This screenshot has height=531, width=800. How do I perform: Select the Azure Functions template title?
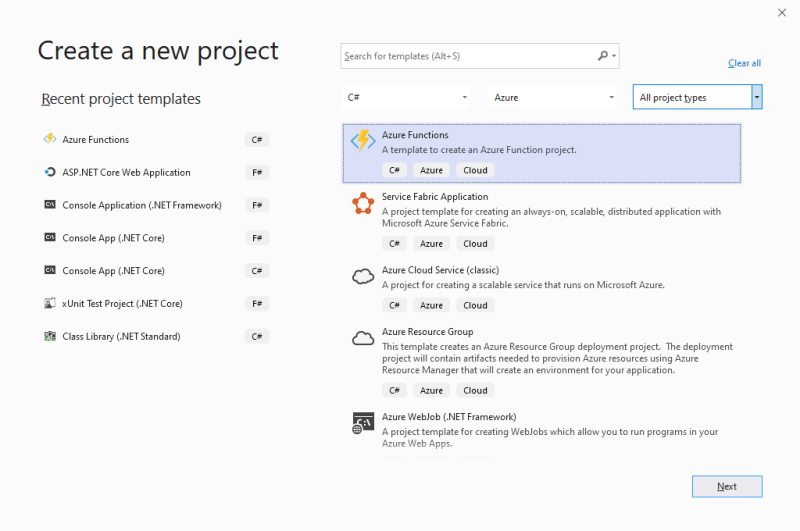pos(415,135)
